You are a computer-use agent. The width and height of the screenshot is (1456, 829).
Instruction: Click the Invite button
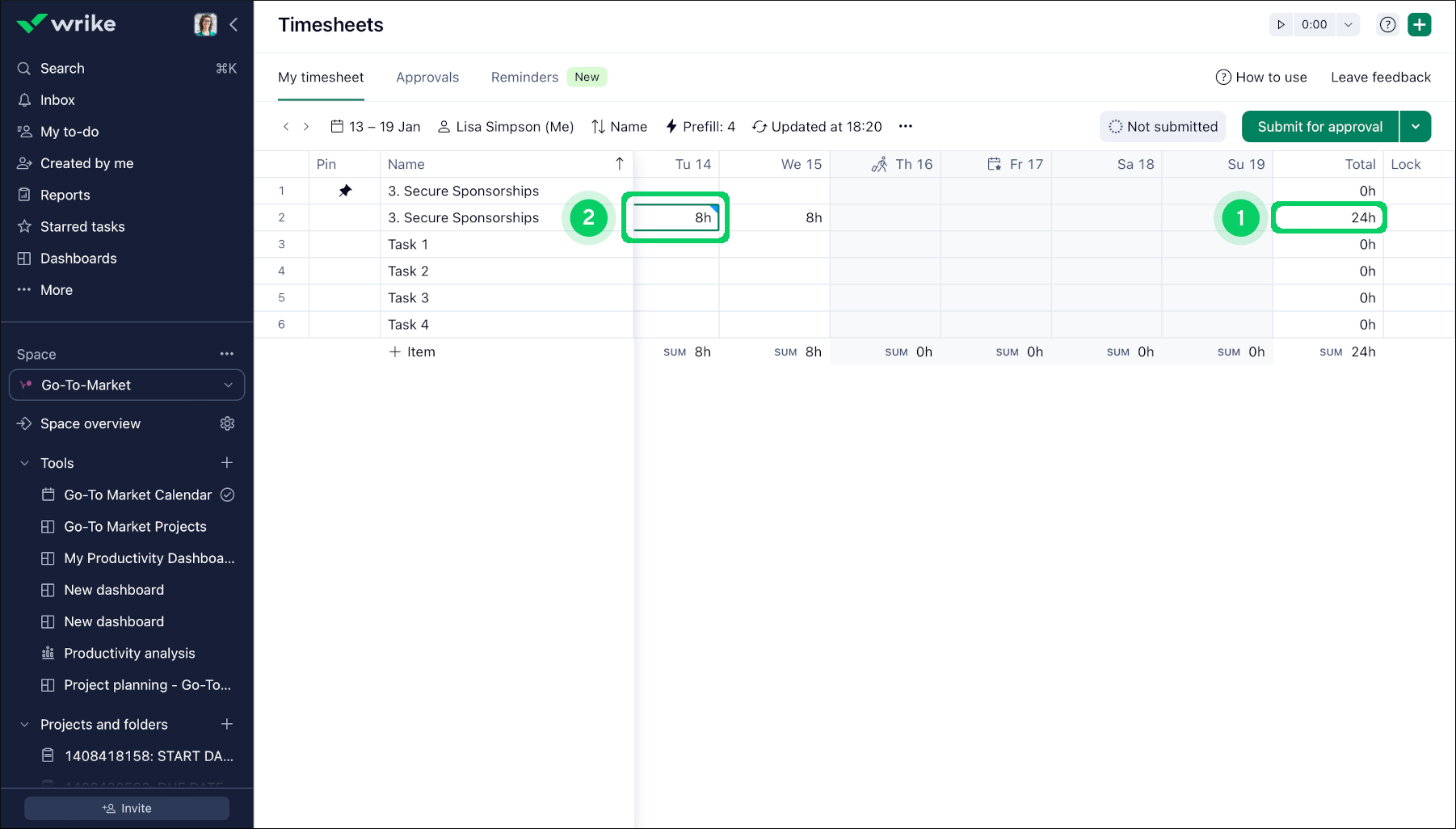coord(127,808)
